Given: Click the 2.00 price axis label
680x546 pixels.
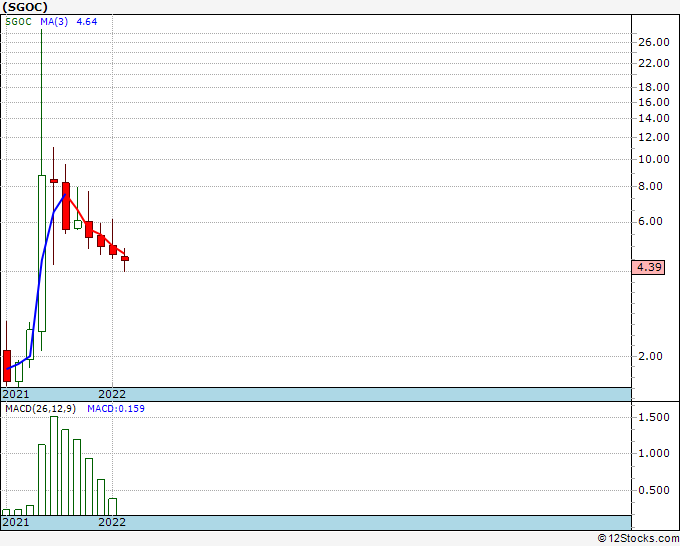Looking at the screenshot, I should pos(651,356).
